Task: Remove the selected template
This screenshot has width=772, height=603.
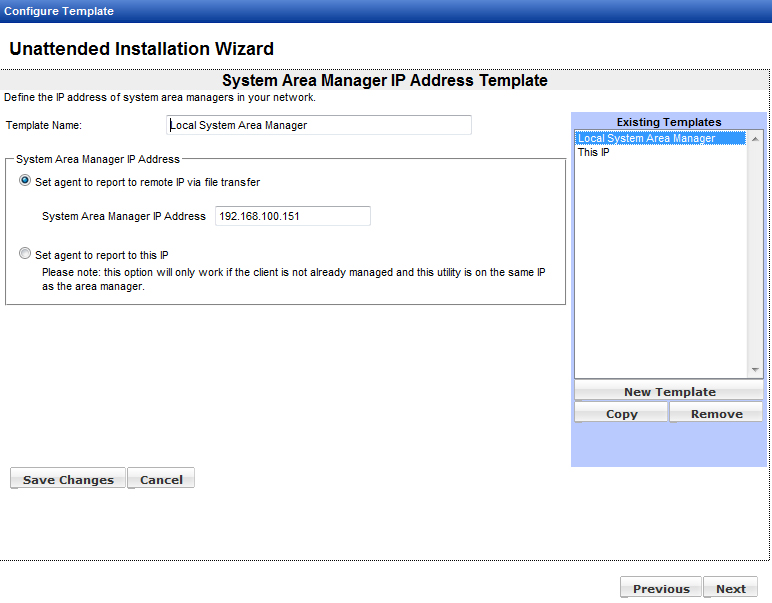Action: coord(716,414)
